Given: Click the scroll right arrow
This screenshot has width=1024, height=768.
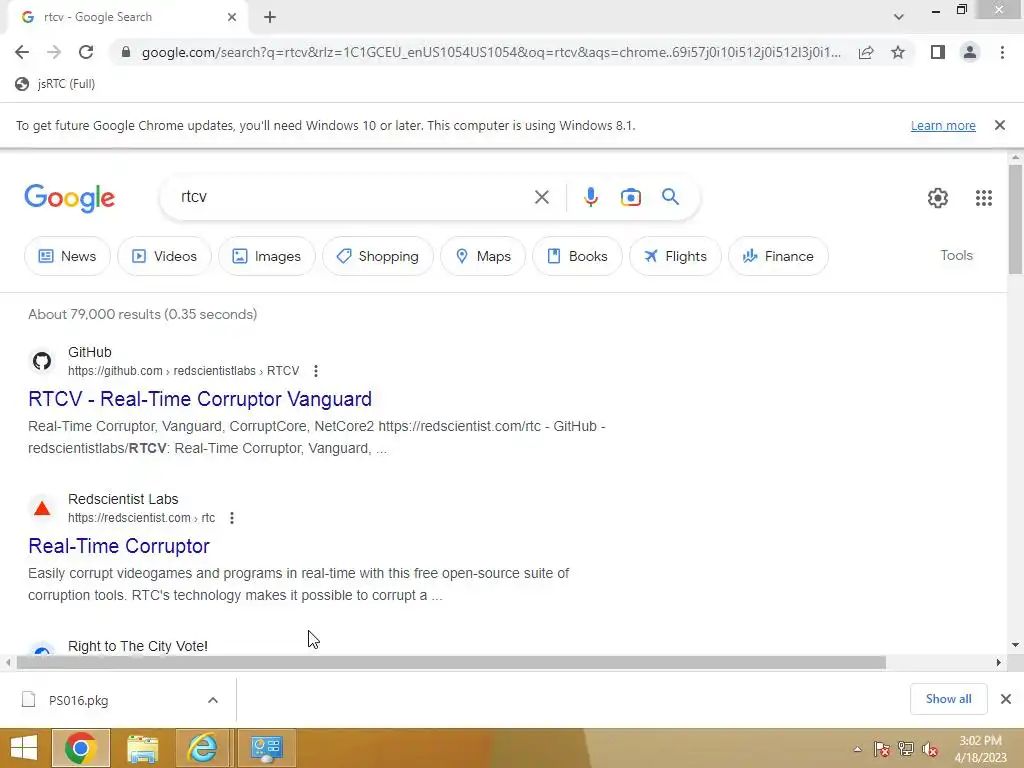Looking at the screenshot, I should [999, 663].
